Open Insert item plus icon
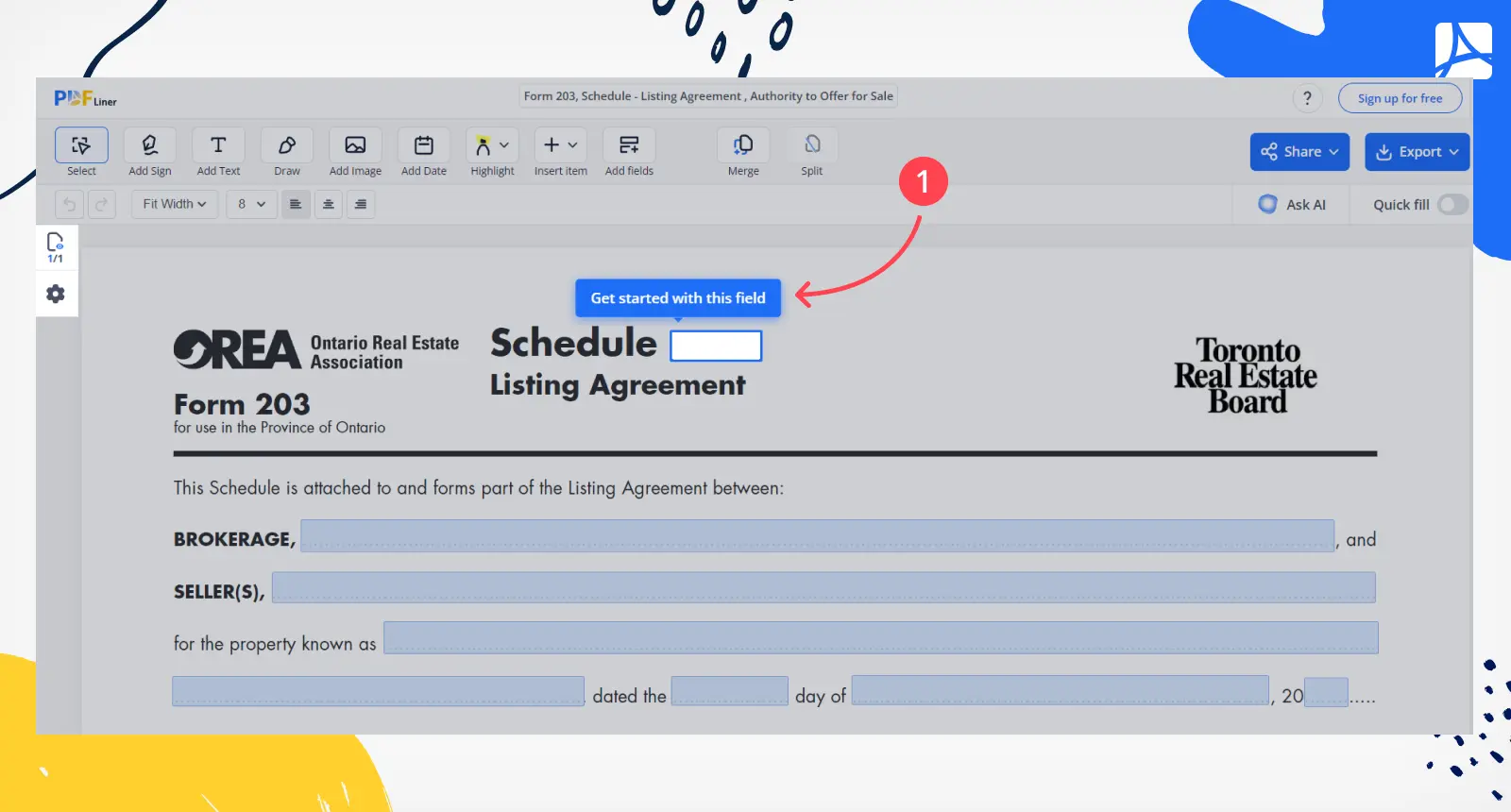Viewport: 1511px width, 812px height. click(x=552, y=145)
